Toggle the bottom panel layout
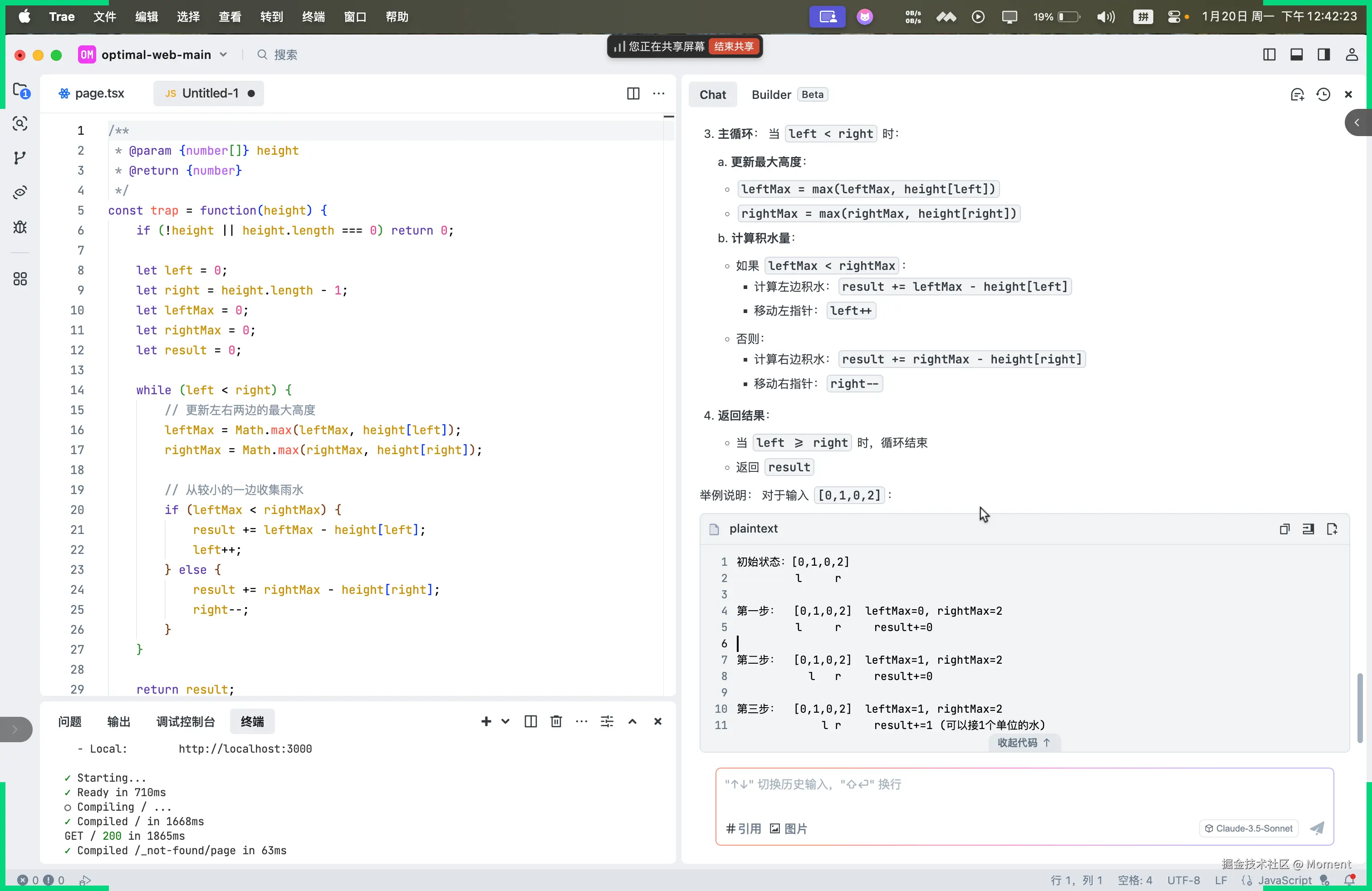The image size is (1372, 891). [x=1297, y=55]
